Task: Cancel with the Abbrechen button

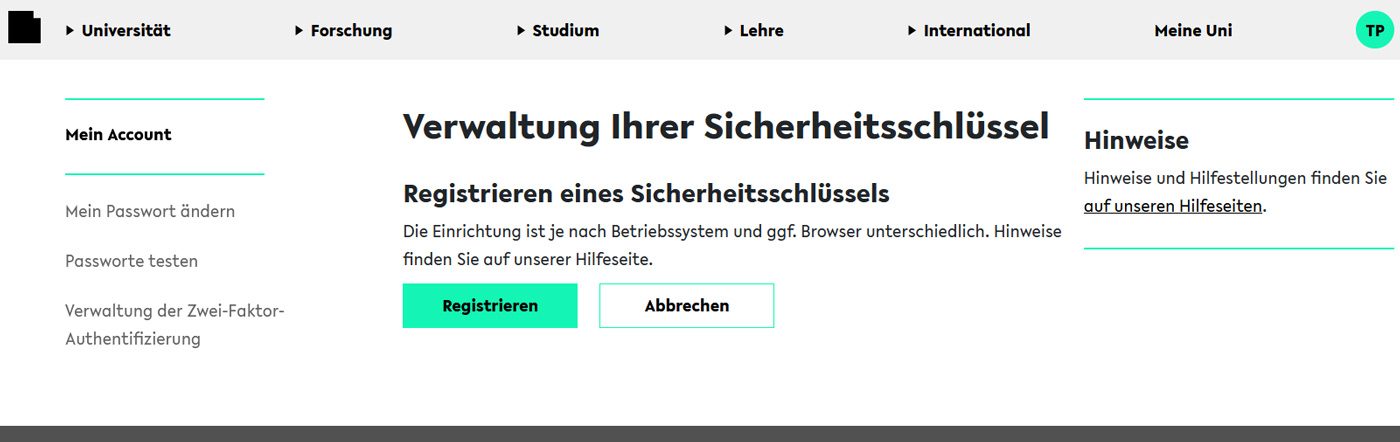Action: pos(687,306)
